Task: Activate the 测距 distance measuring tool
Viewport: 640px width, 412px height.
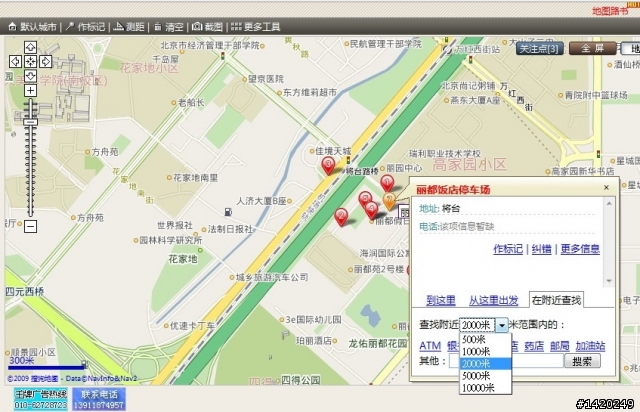Action: coord(129,27)
